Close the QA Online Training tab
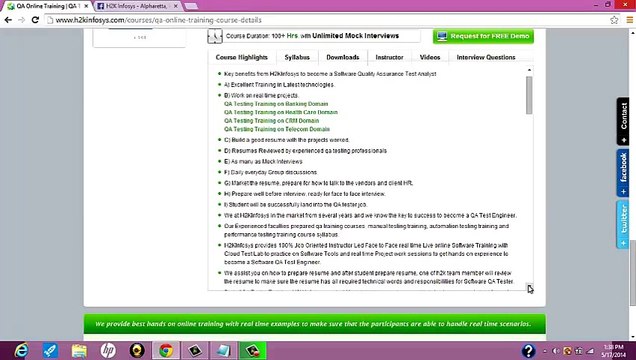The image size is (636, 360). tap(86, 6)
